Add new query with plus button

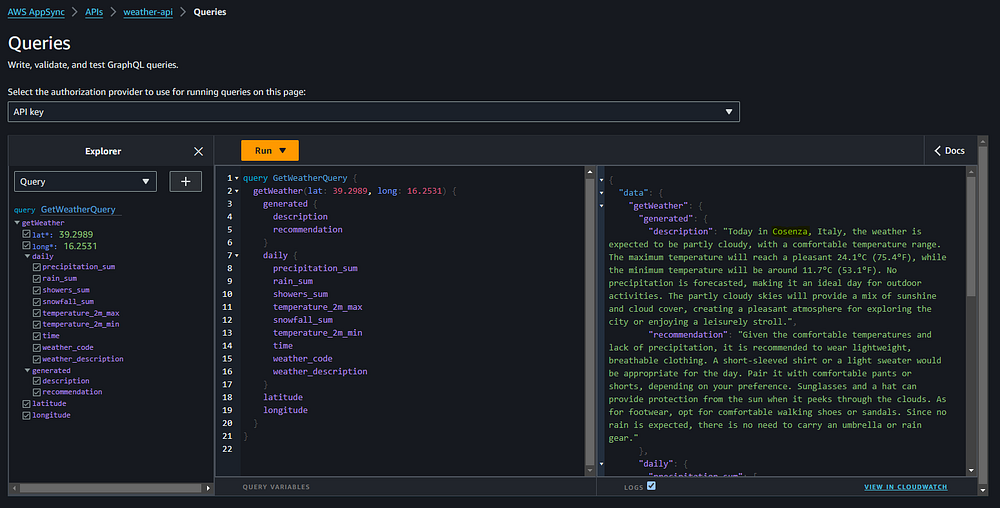coord(186,182)
